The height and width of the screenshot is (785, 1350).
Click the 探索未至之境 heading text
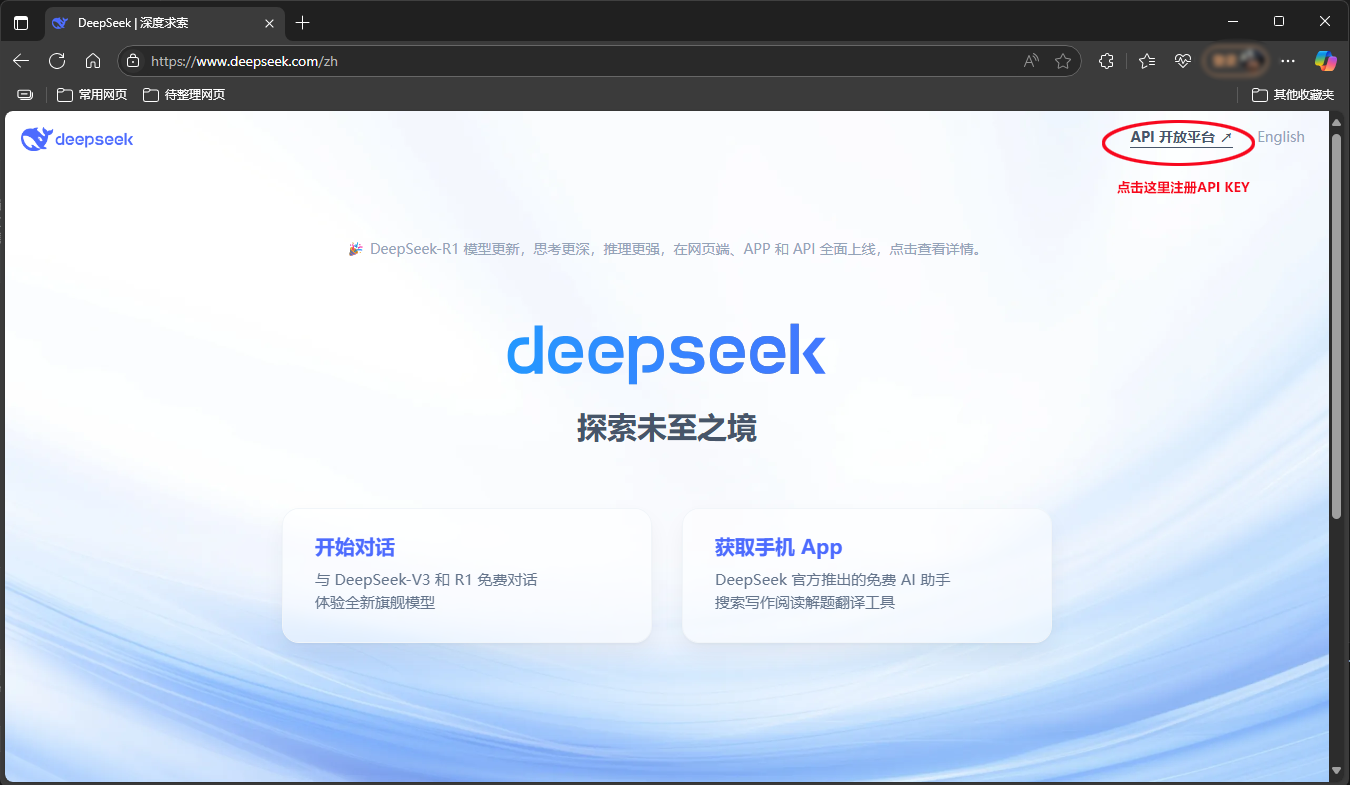tap(666, 428)
